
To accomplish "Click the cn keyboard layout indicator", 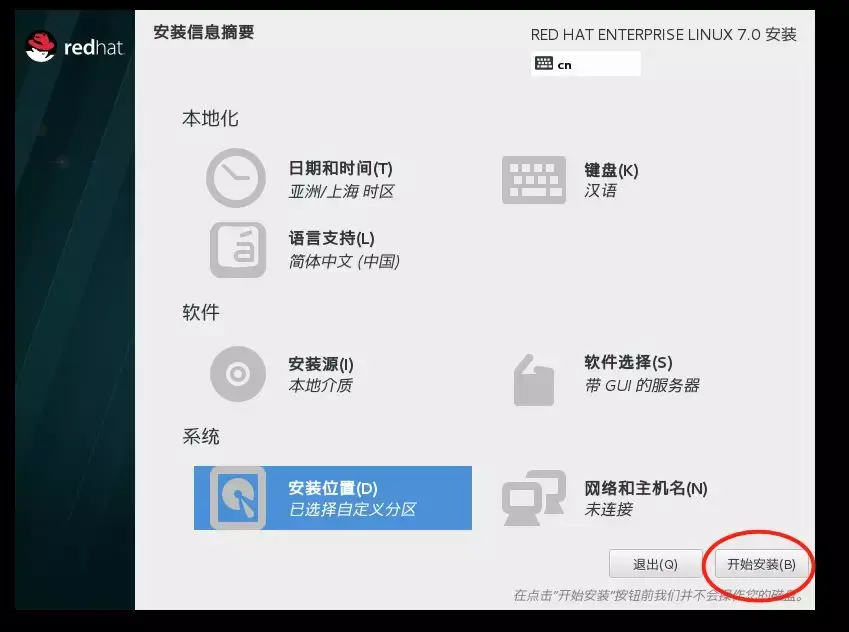I will pyautogui.click(x=586, y=64).
